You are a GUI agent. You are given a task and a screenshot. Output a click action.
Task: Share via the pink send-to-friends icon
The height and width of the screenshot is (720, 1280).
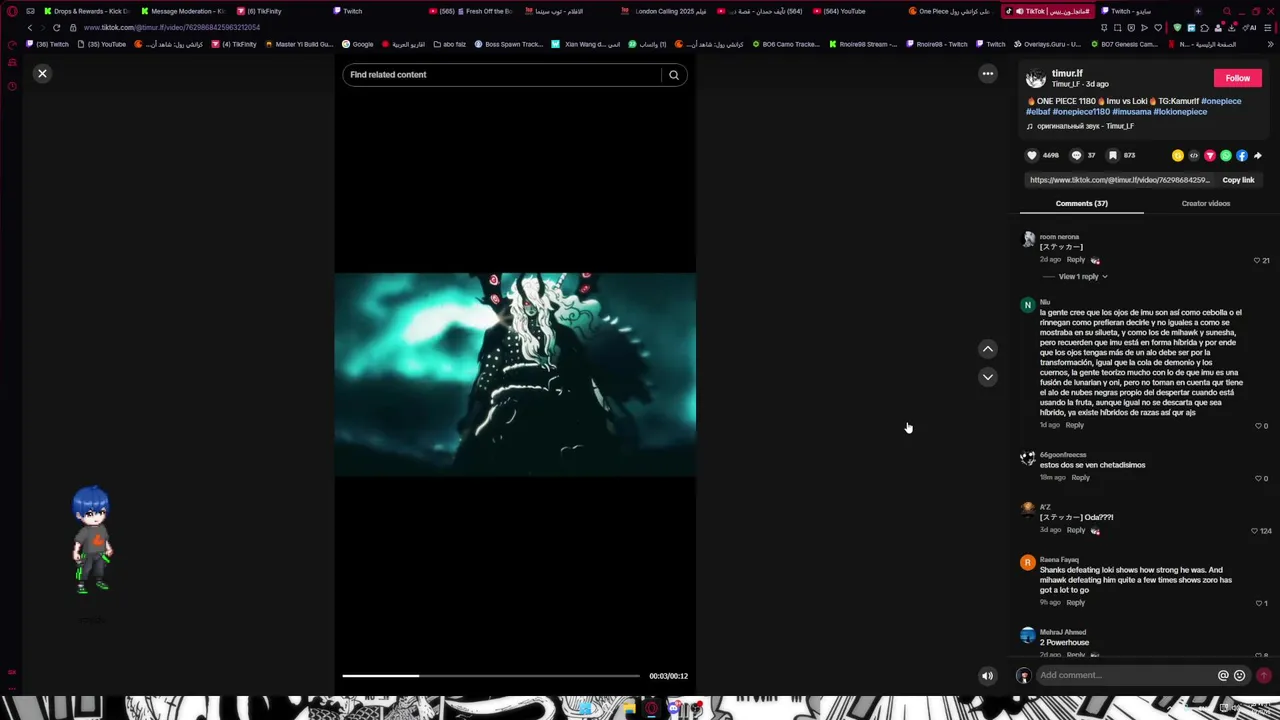click(1210, 155)
